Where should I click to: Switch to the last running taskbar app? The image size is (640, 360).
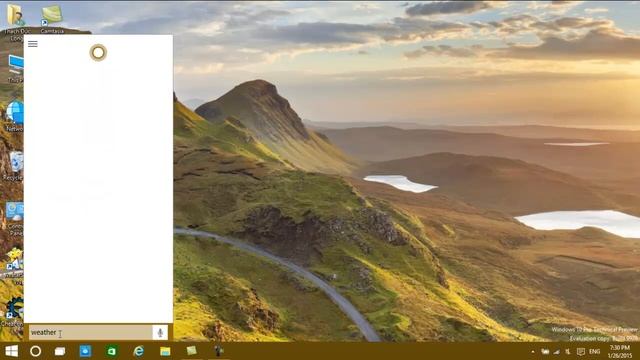[218, 351]
